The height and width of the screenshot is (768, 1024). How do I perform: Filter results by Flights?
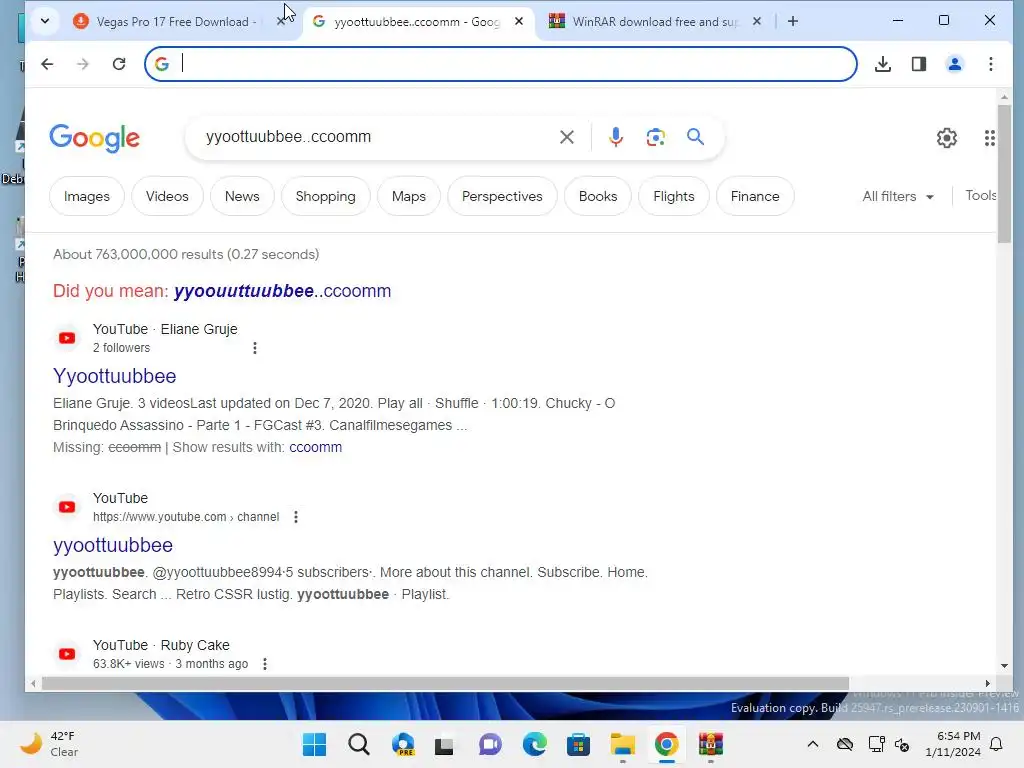674,197
